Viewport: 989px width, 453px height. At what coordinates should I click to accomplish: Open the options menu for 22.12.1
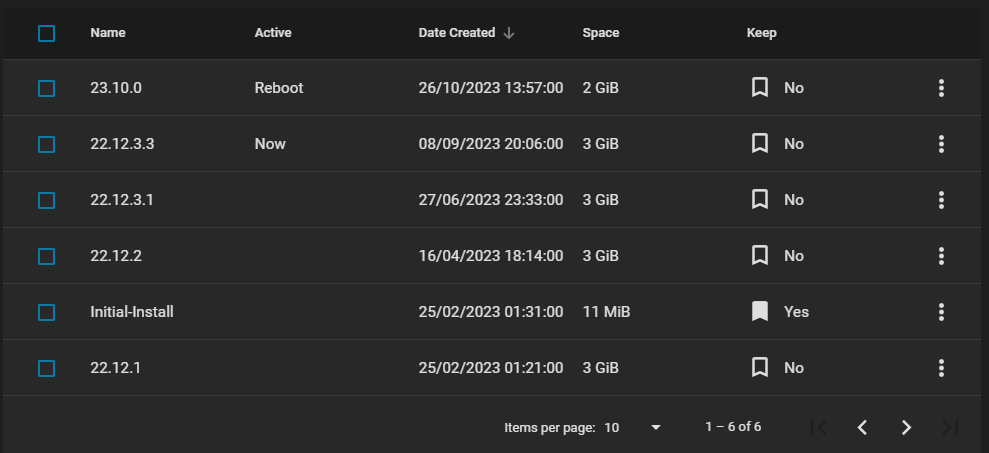tap(941, 368)
